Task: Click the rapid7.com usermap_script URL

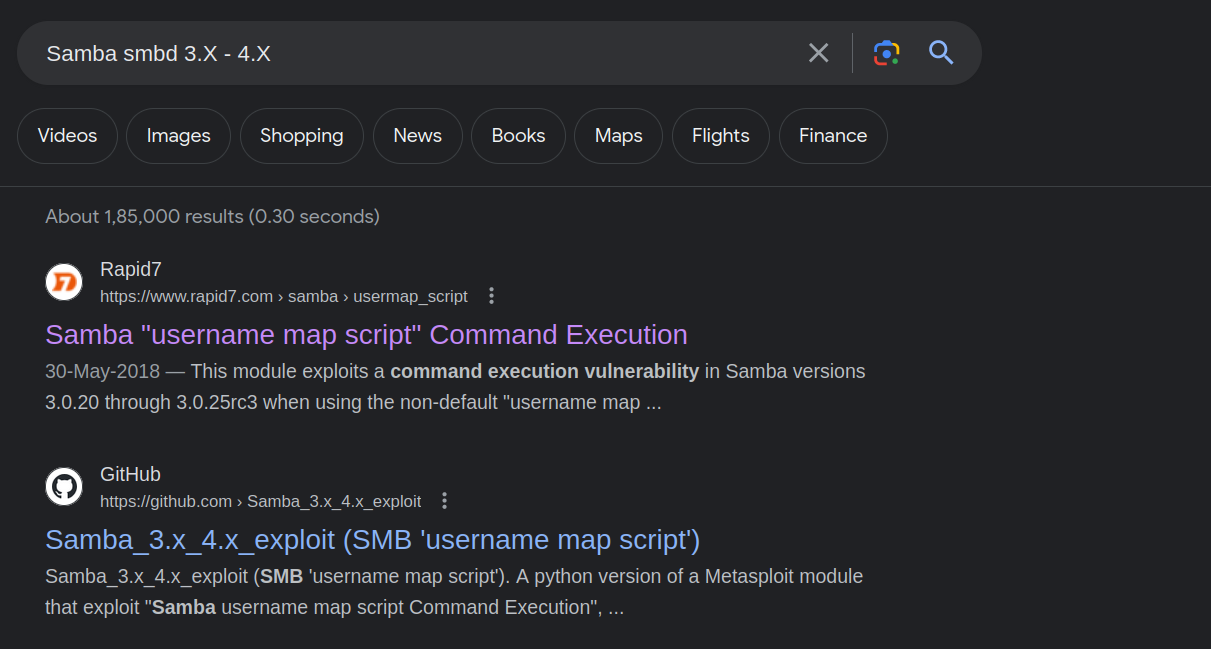Action: click(284, 296)
